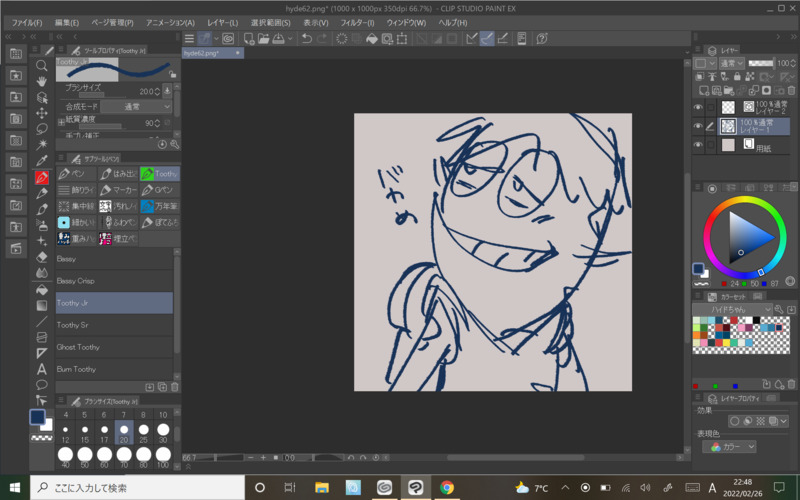
Task: Open dropdown arrow beside the save icon
Action: (x=290, y=39)
